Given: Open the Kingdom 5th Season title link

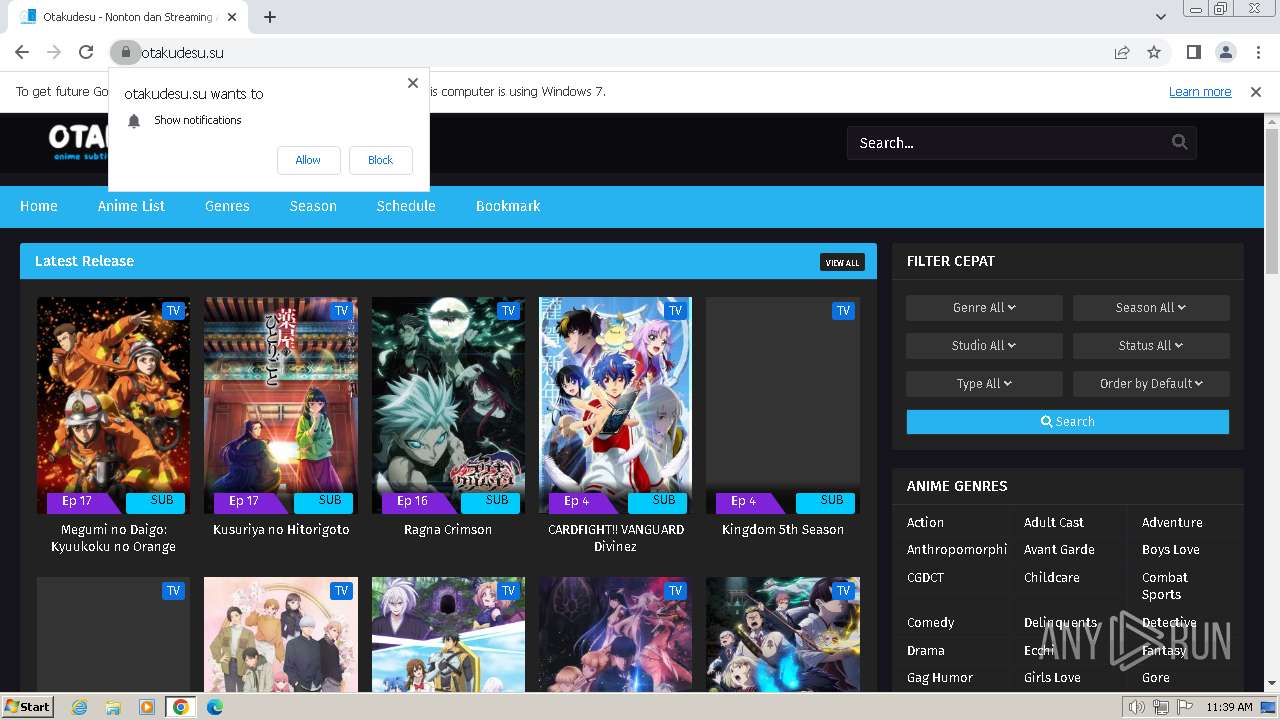Looking at the screenshot, I should (783, 530).
